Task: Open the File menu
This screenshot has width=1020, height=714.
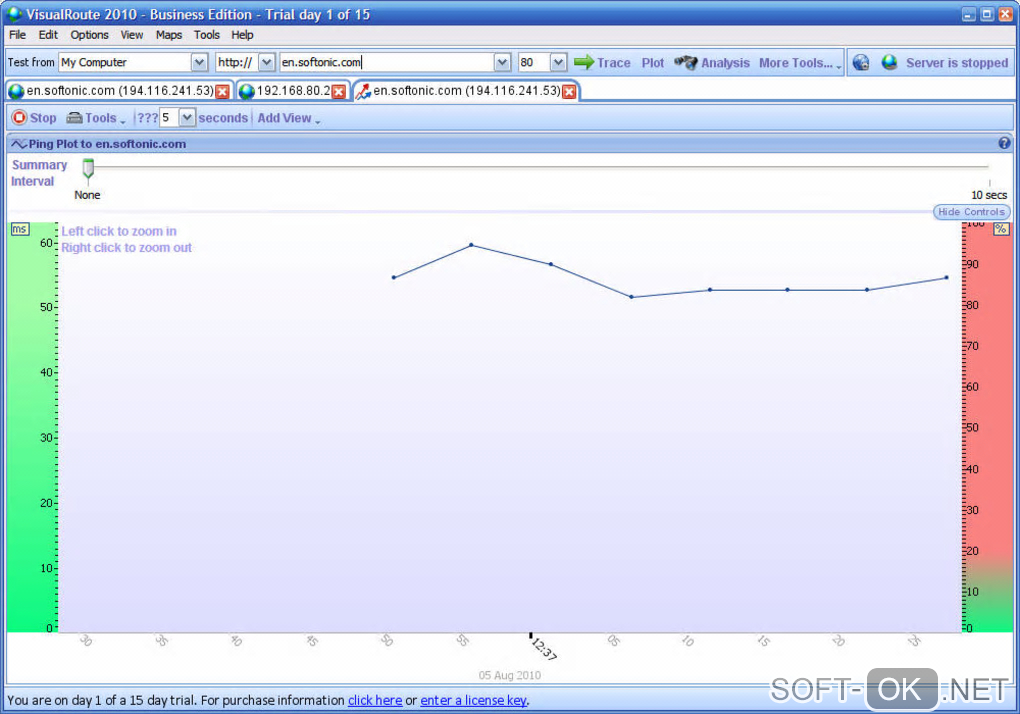Action: point(18,35)
